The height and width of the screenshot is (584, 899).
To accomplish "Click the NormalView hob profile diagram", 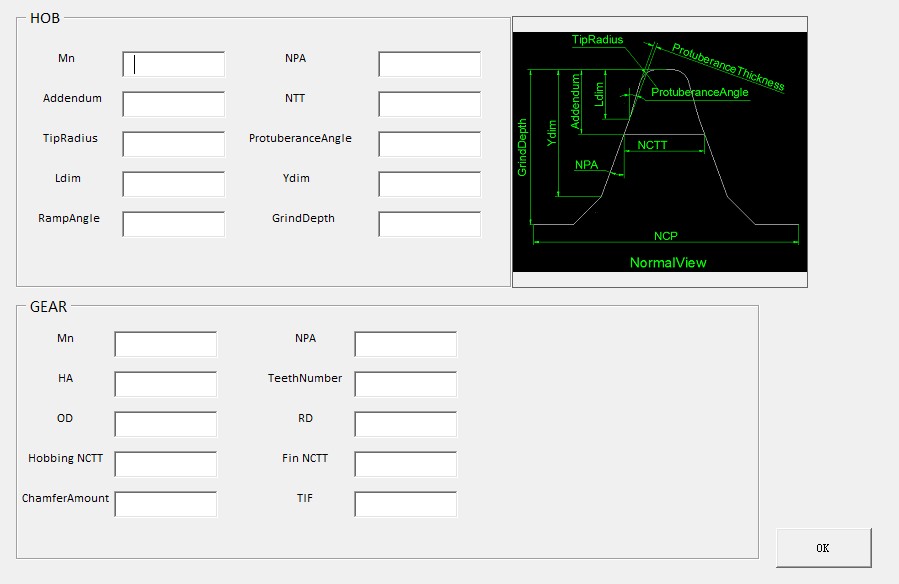I will pos(660,152).
